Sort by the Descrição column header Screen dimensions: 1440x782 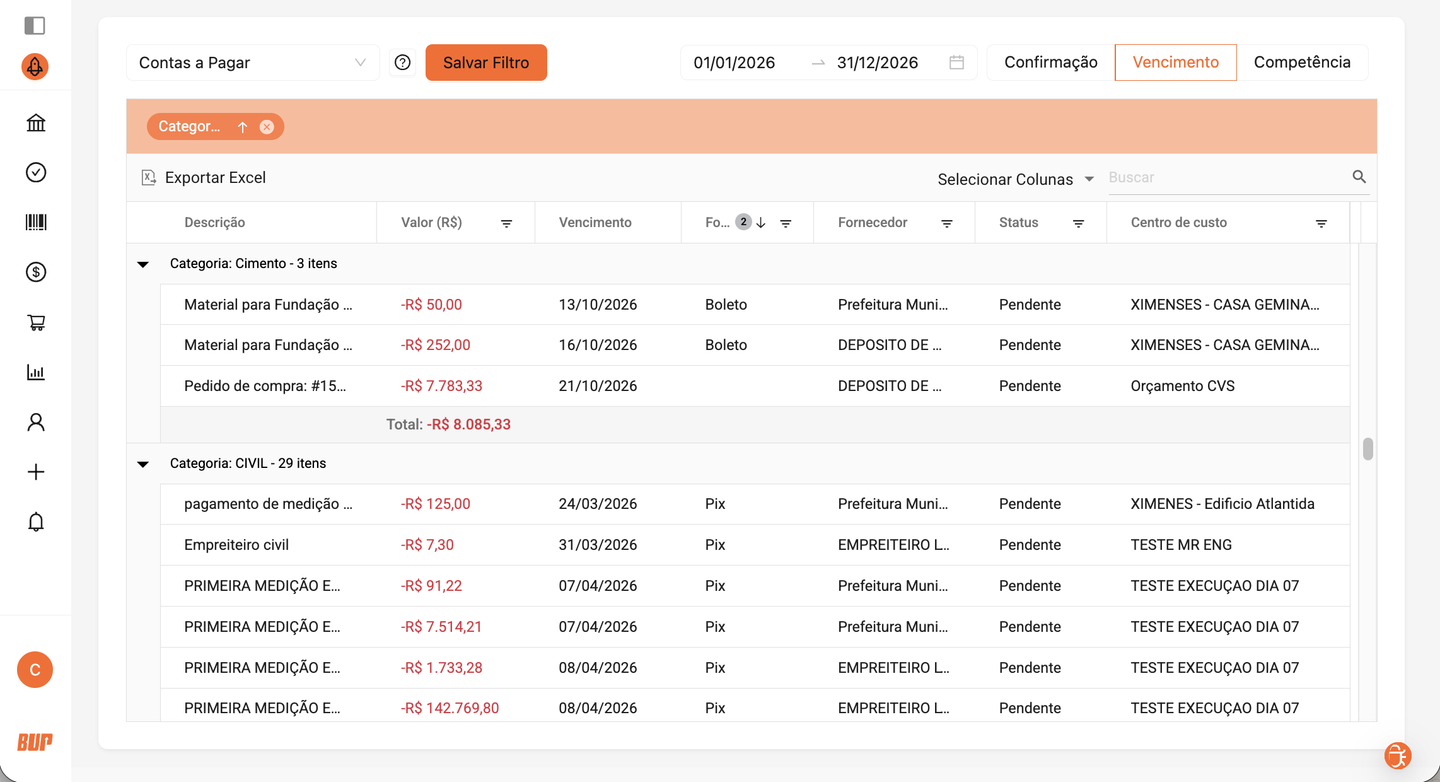coord(215,223)
